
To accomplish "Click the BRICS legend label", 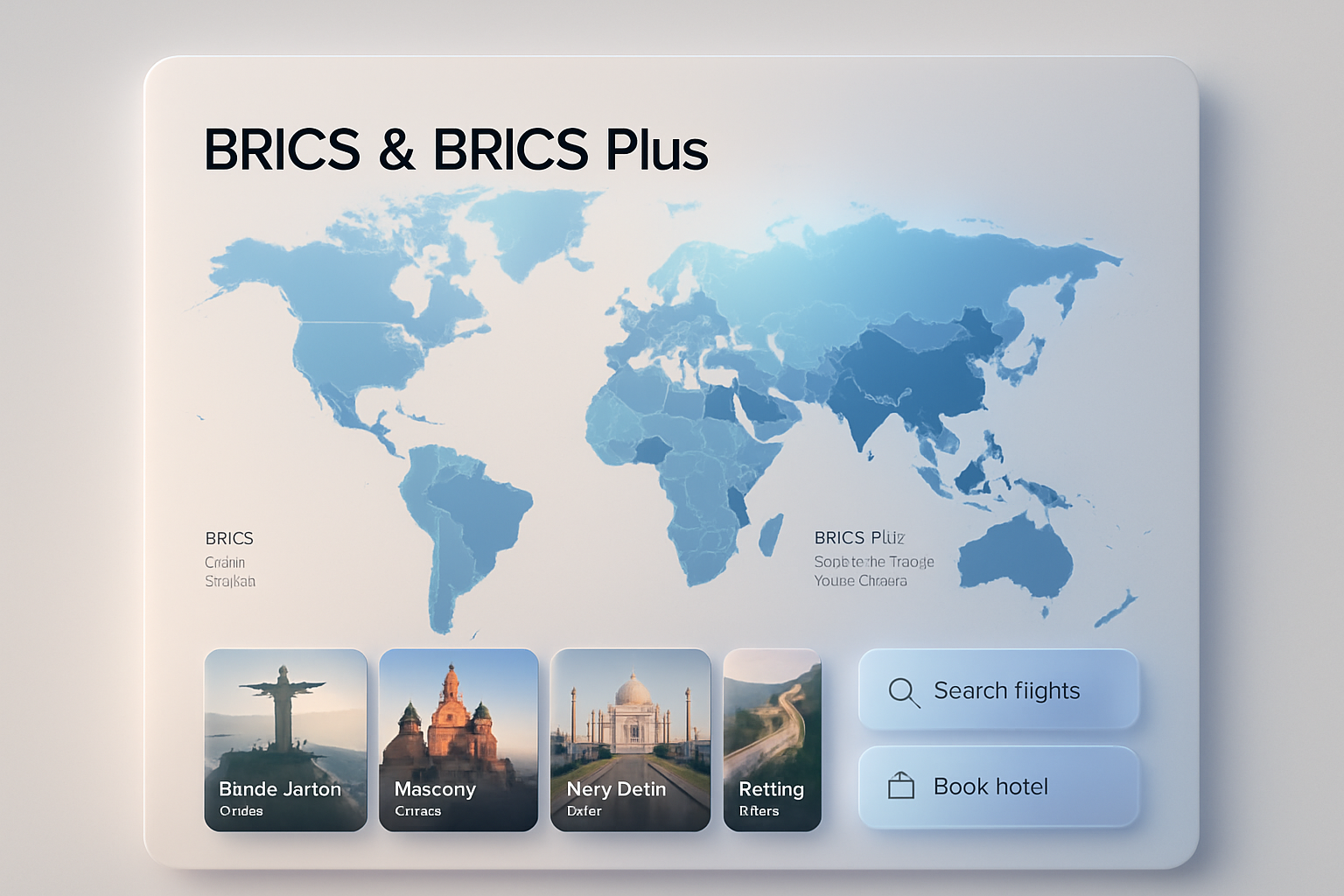I will tap(229, 537).
